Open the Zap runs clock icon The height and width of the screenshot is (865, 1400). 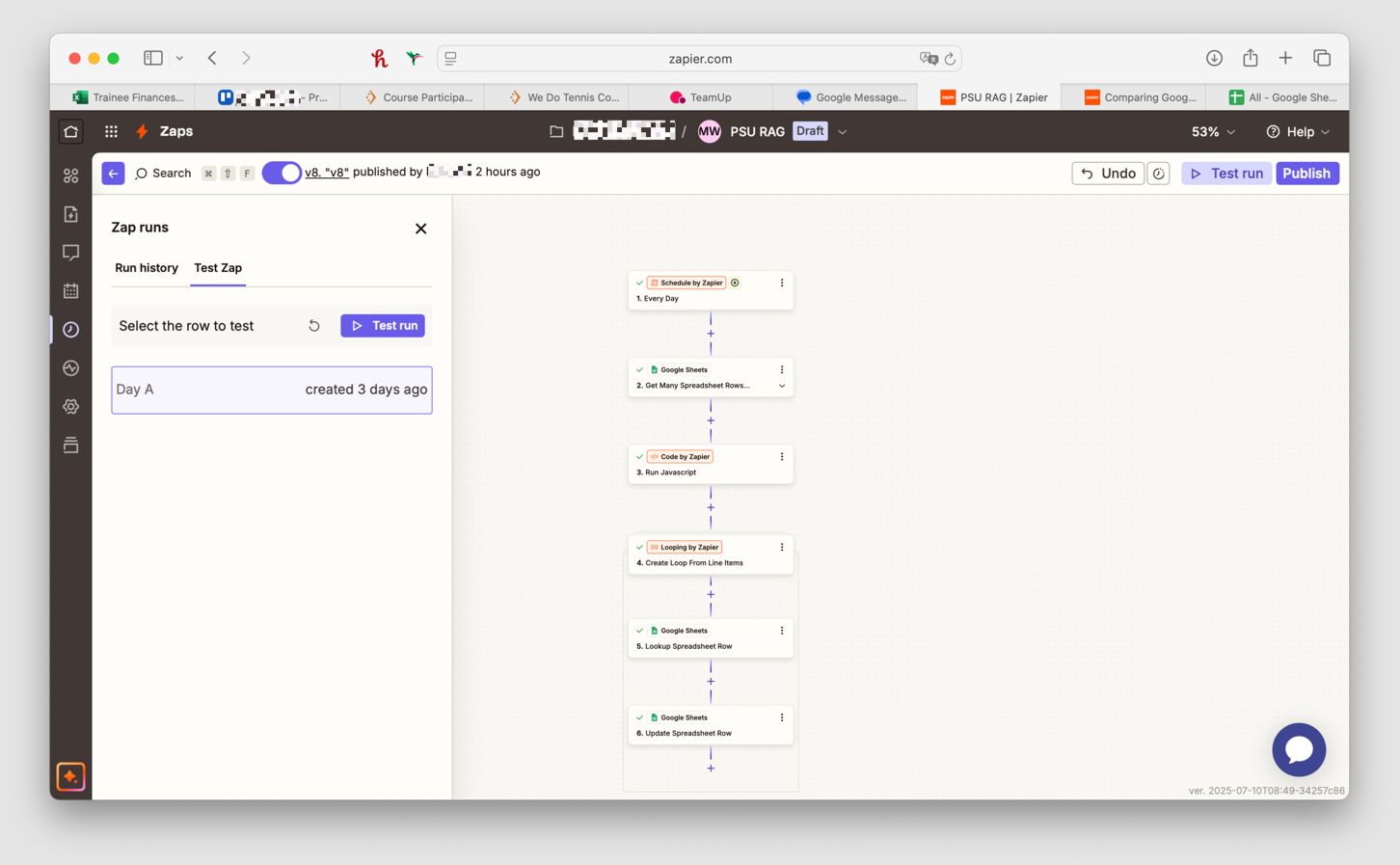[x=70, y=330]
